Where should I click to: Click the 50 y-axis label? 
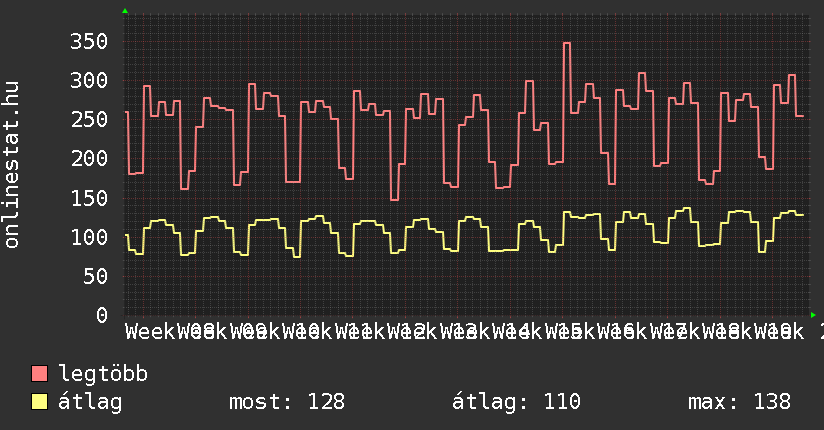click(x=95, y=276)
